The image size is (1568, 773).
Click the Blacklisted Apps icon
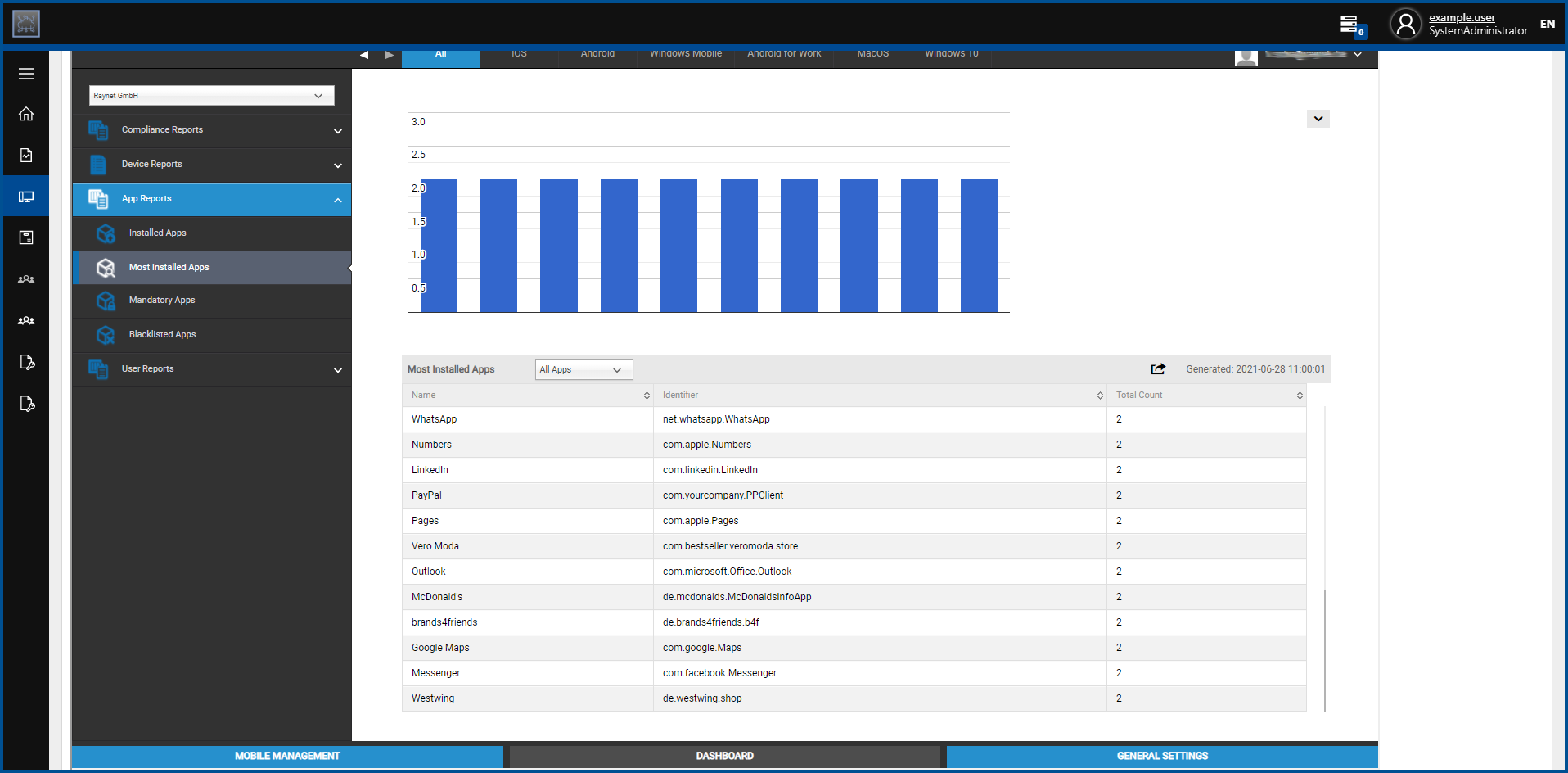click(x=106, y=335)
